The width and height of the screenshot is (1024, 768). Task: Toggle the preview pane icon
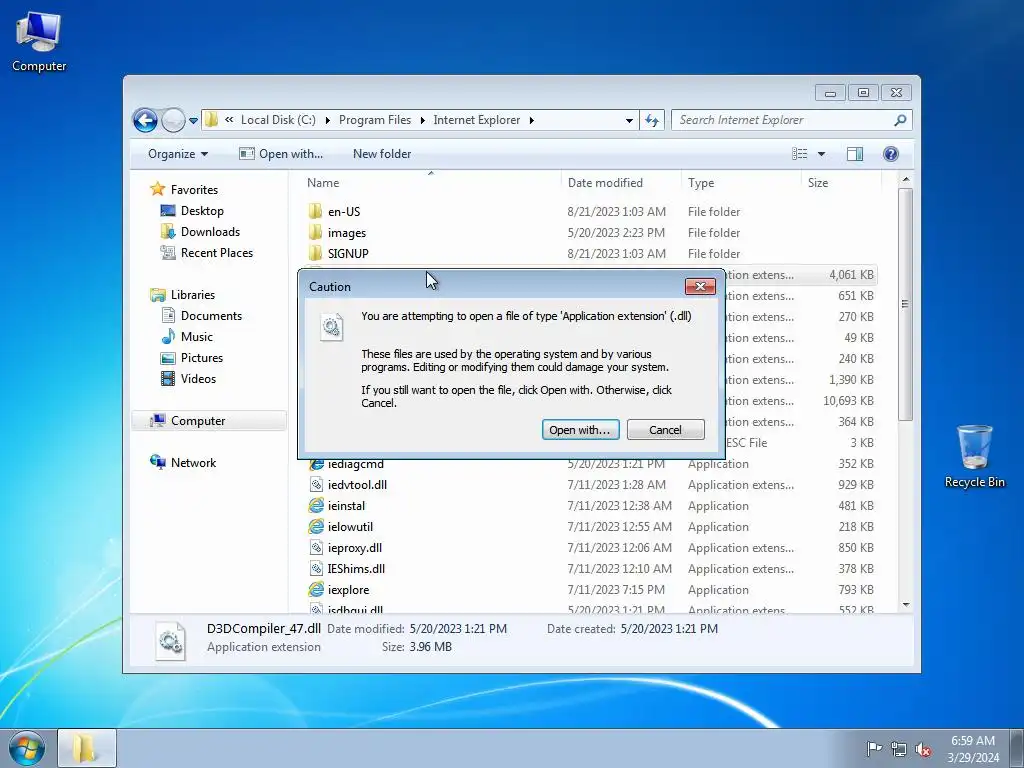[855, 154]
